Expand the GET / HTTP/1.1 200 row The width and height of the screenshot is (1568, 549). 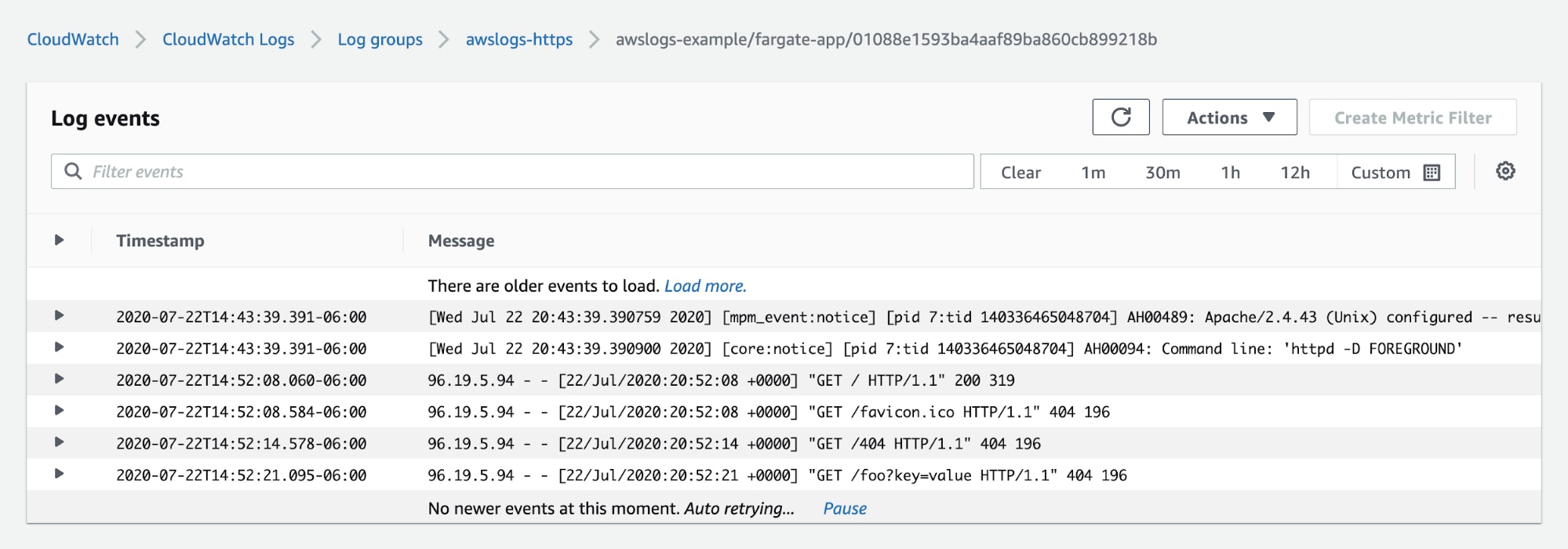tap(59, 379)
